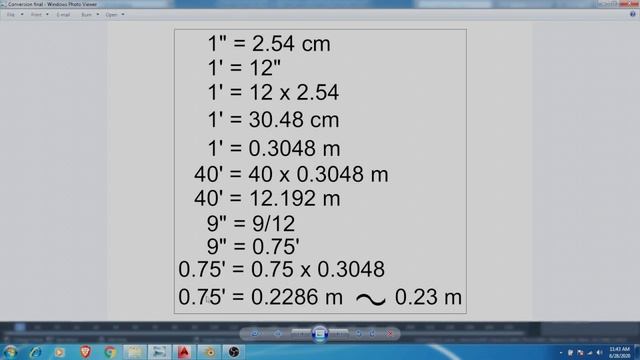Play the slide show
640x360 pixels.
320,333
